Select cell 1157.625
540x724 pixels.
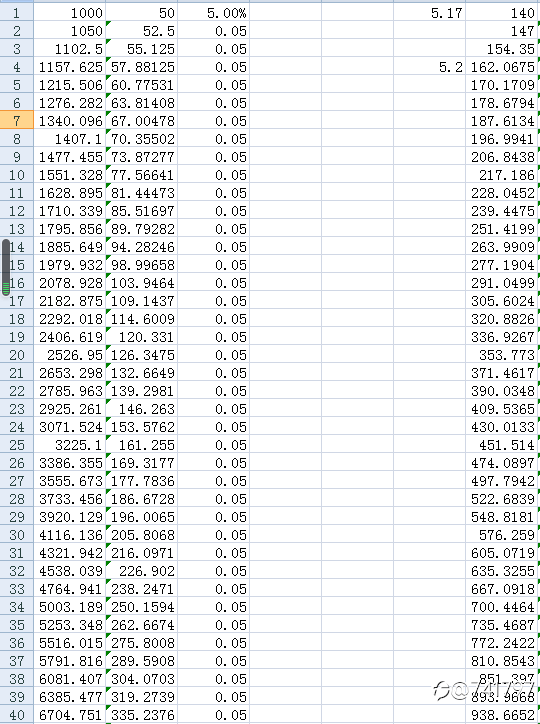(x=70, y=66)
